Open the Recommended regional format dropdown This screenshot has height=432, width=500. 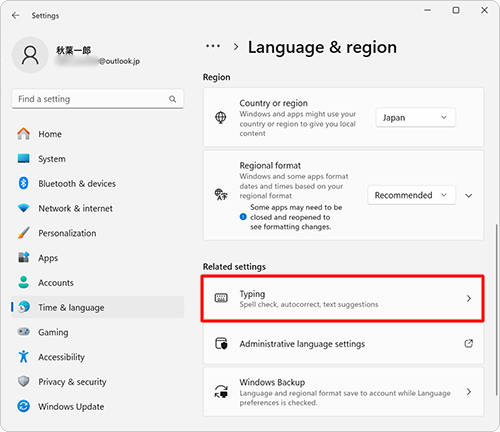coord(411,195)
